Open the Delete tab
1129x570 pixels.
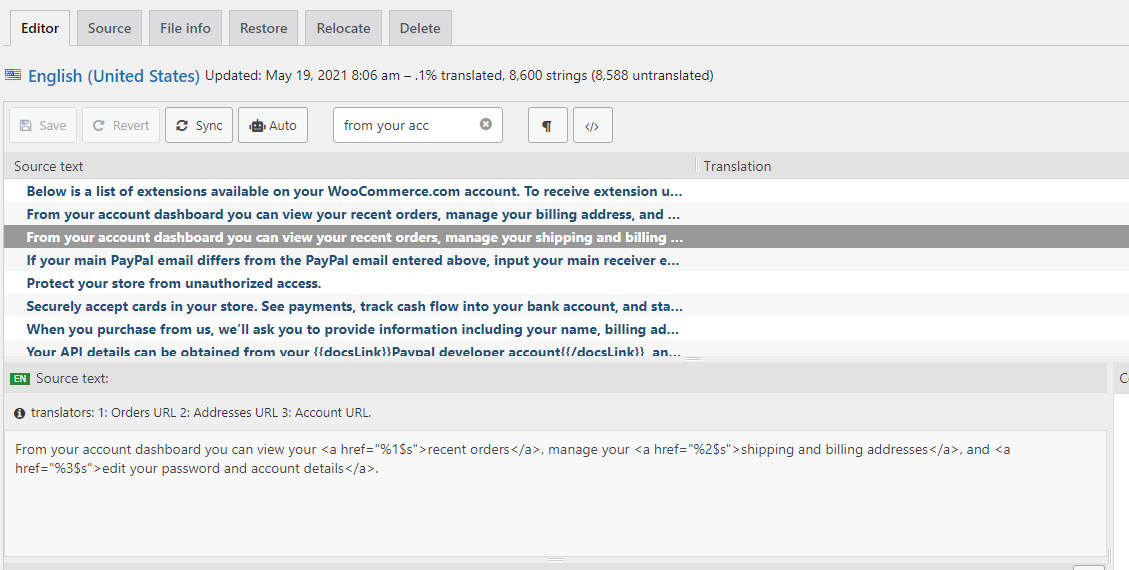click(420, 28)
